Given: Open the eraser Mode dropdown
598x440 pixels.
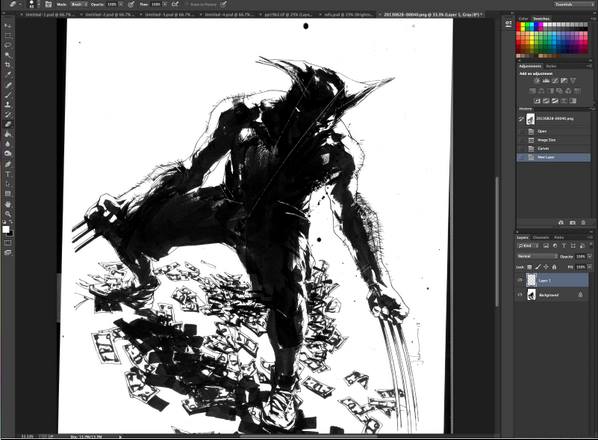Looking at the screenshot, I should coord(79,5).
